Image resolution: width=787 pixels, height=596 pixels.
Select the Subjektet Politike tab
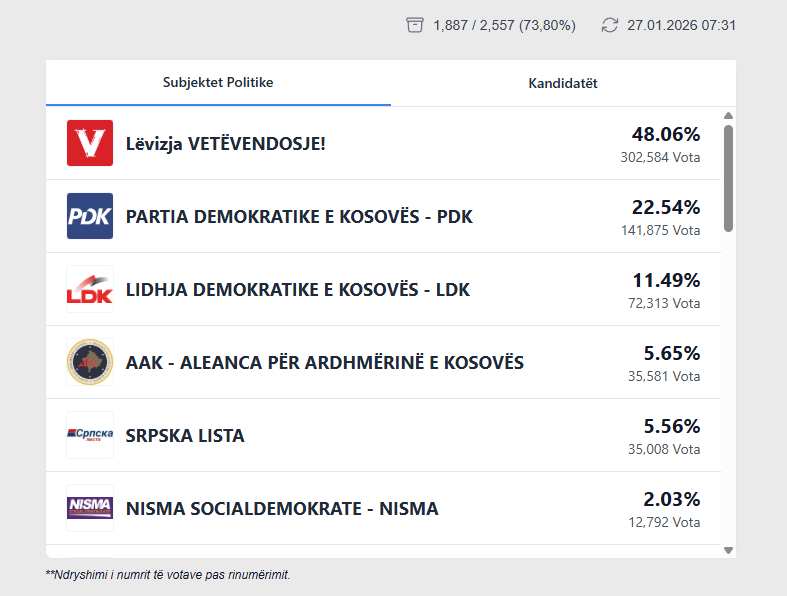(218, 82)
